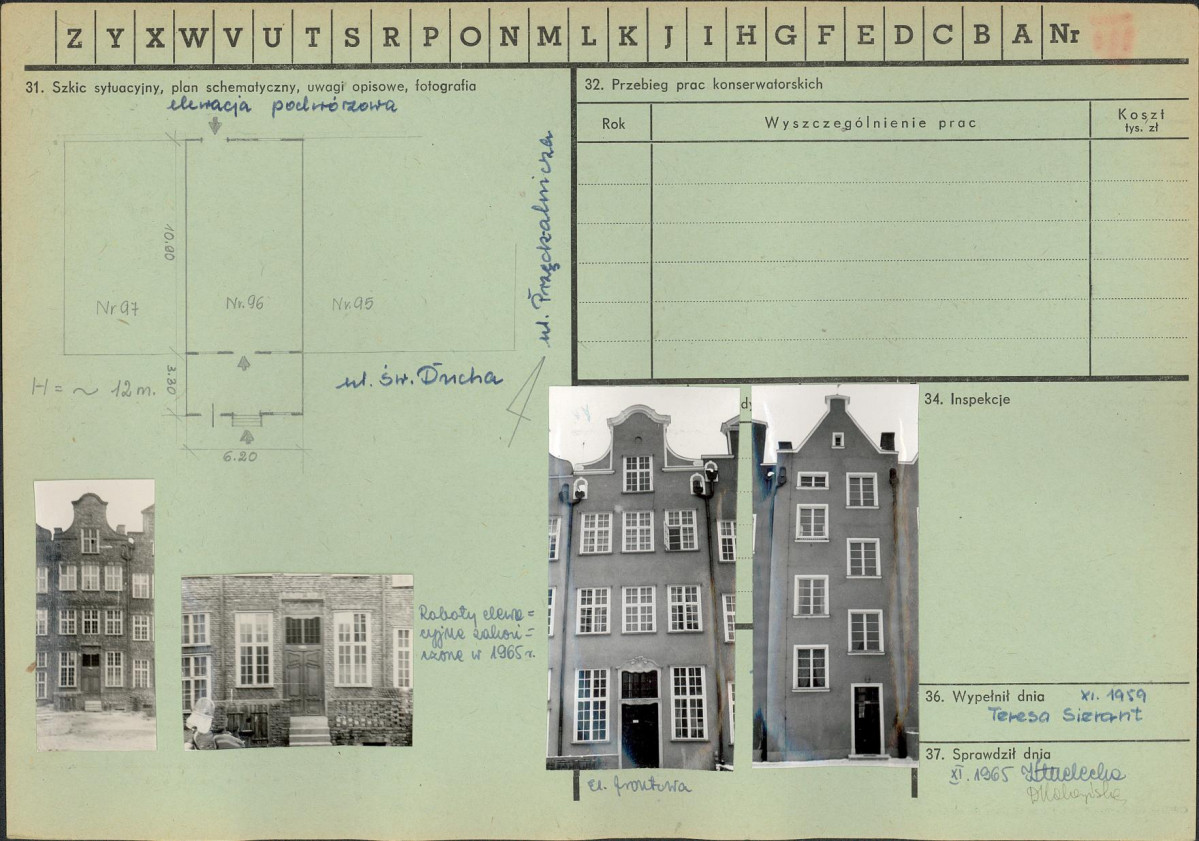This screenshot has height=841, width=1199.
Task: Click the Nr.96 plot label in sketch
Action: click(244, 303)
